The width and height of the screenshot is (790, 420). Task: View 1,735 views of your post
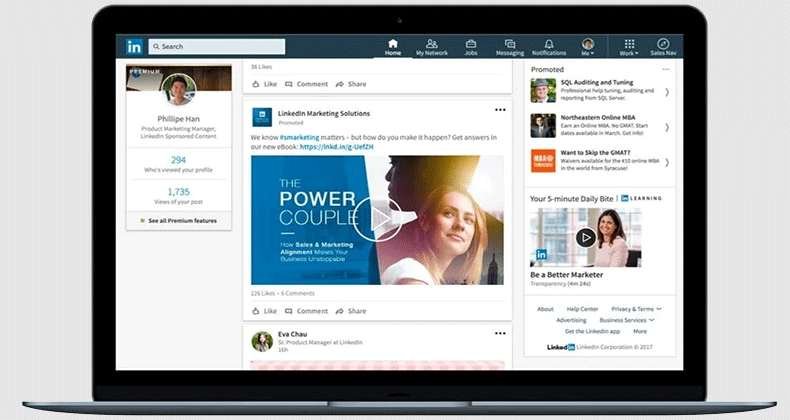(178, 196)
